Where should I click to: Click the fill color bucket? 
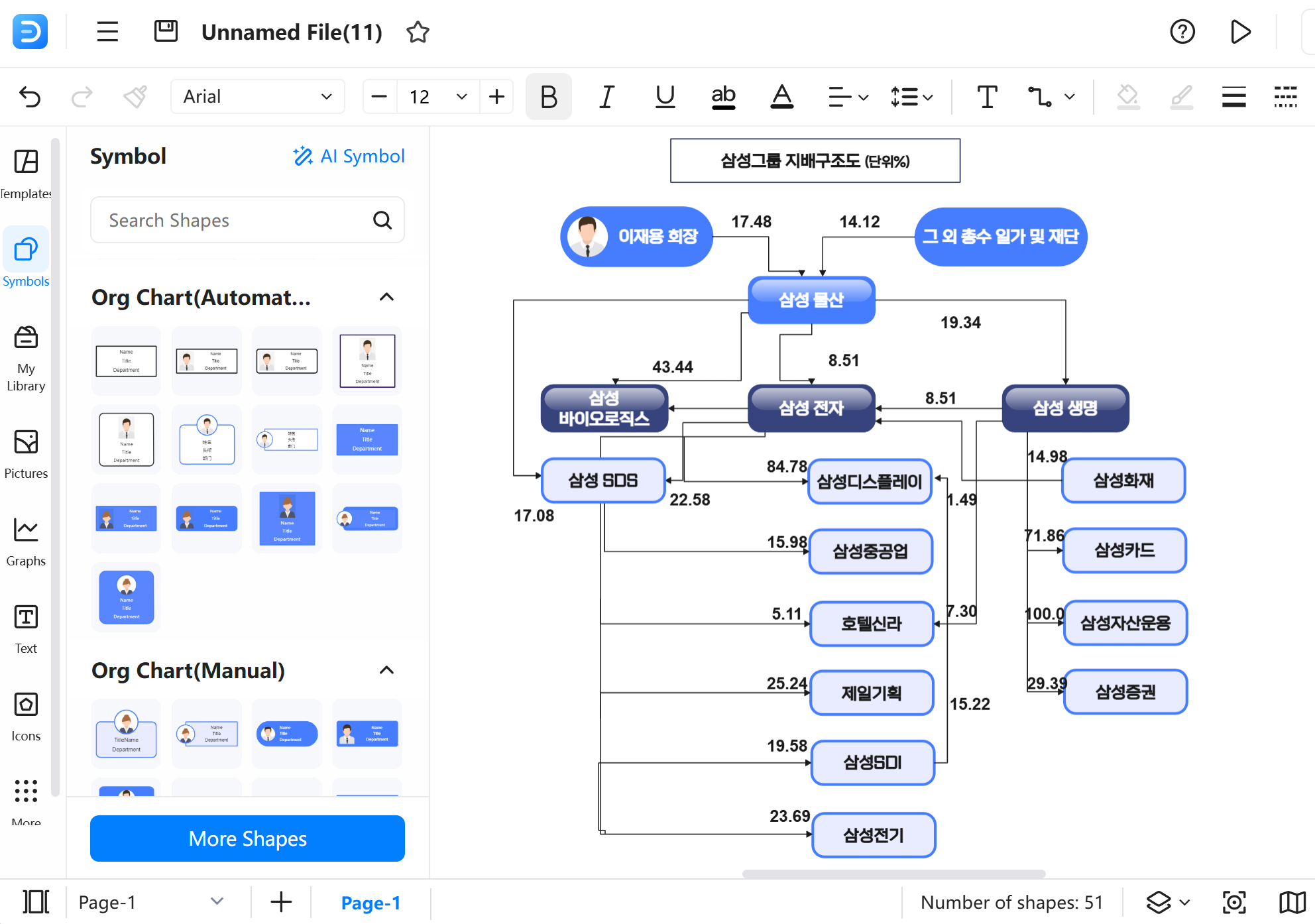1127,97
